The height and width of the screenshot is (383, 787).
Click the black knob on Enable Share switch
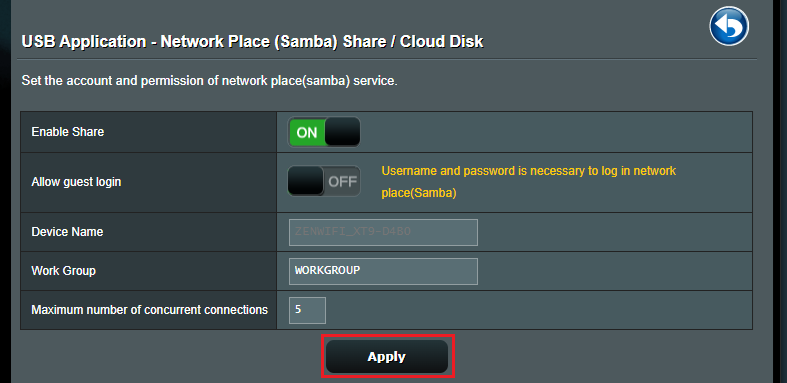coord(342,132)
